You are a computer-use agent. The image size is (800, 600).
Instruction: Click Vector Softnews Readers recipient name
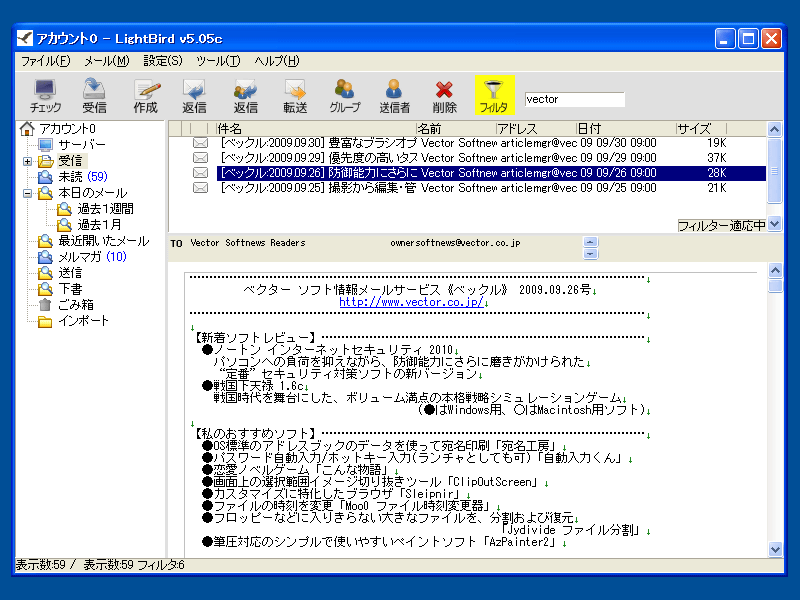(247, 243)
